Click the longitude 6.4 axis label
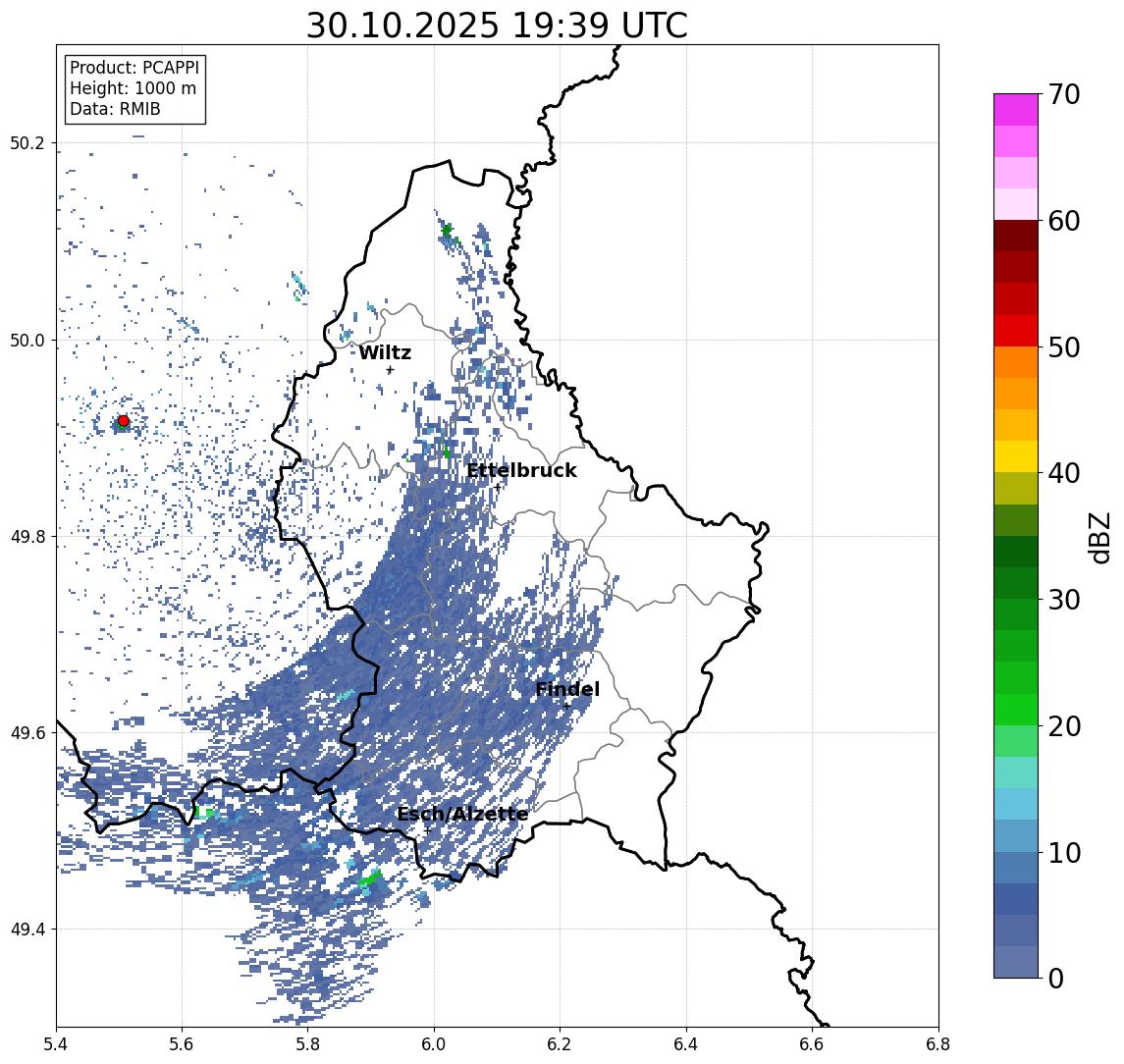 click(686, 1044)
